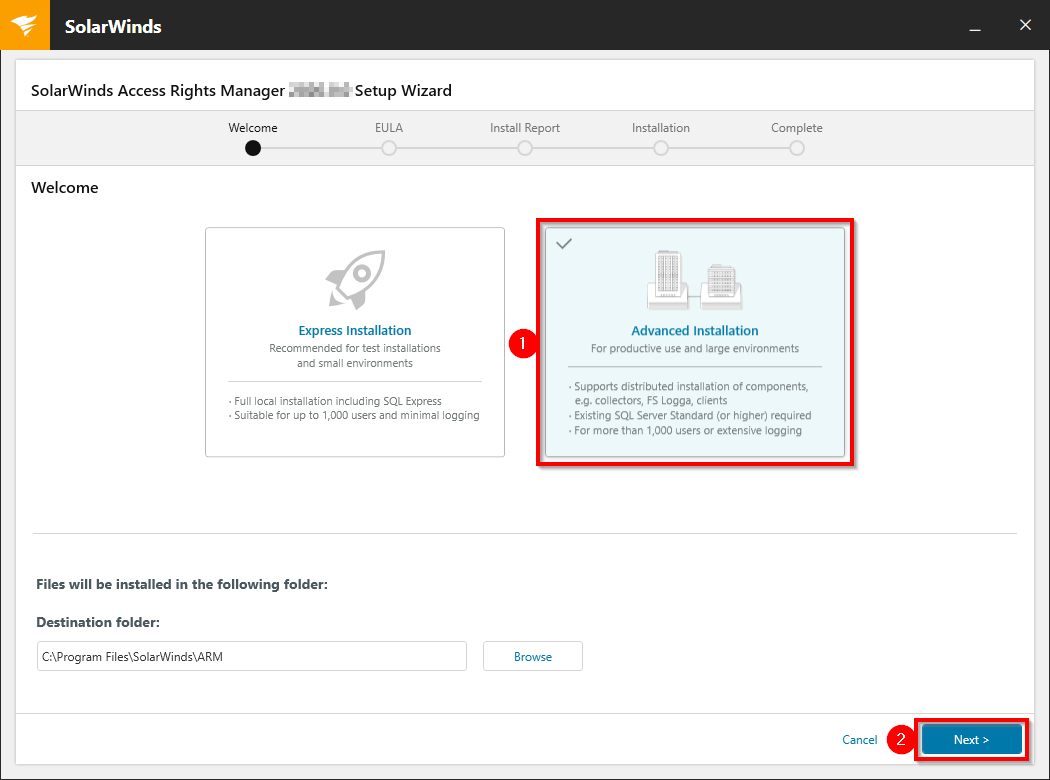Choose the Advanced Installation title
The width and height of the screenshot is (1050, 780).
pos(695,331)
